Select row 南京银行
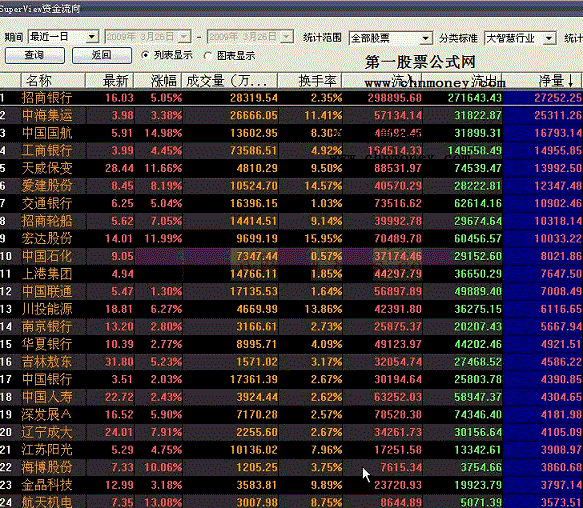583x508 pixels. click(292, 327)
